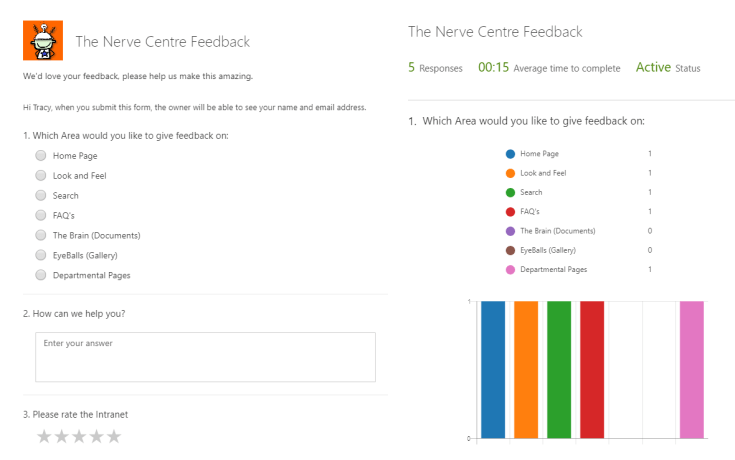Pick the FAQ's radio button

tap(41, 215)
